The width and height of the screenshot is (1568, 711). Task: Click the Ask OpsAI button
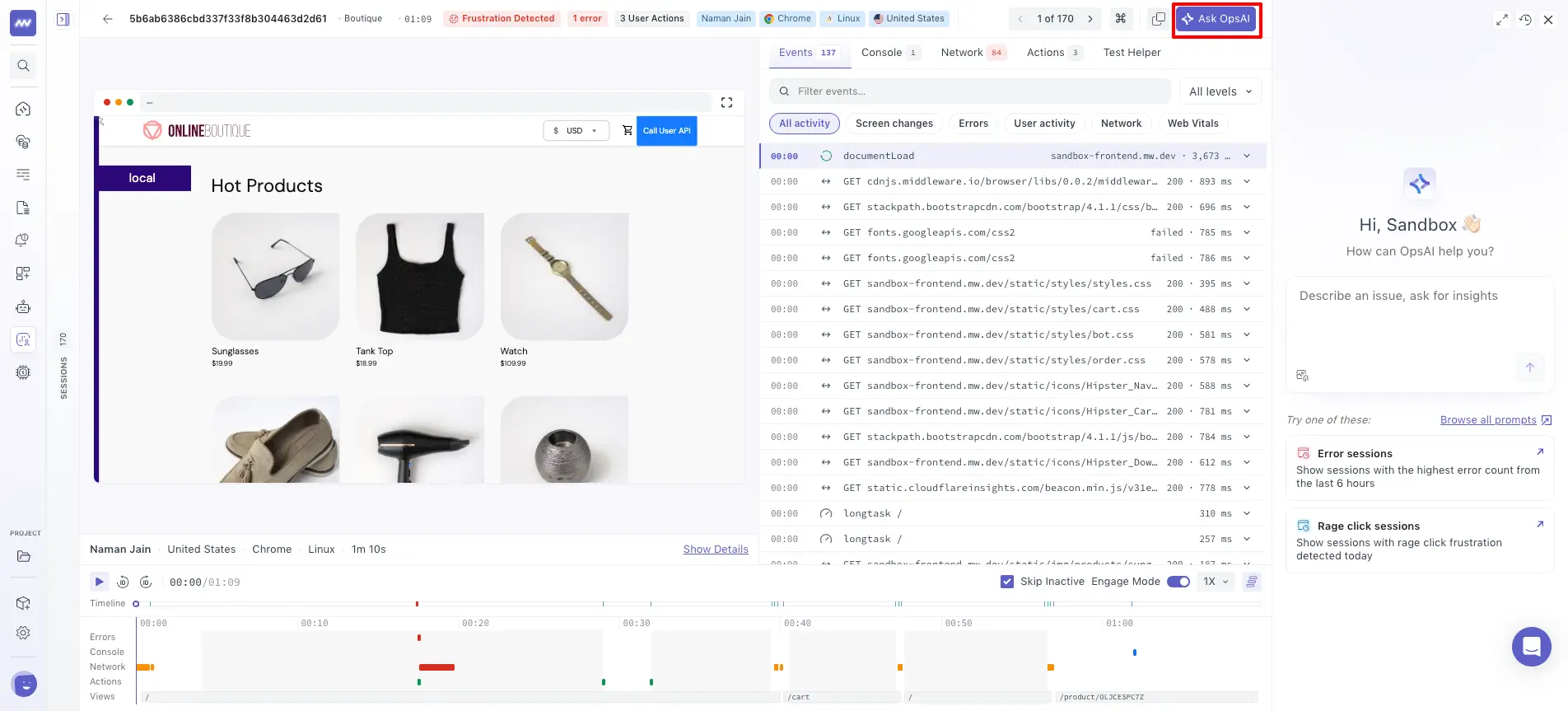(1216, 18)
